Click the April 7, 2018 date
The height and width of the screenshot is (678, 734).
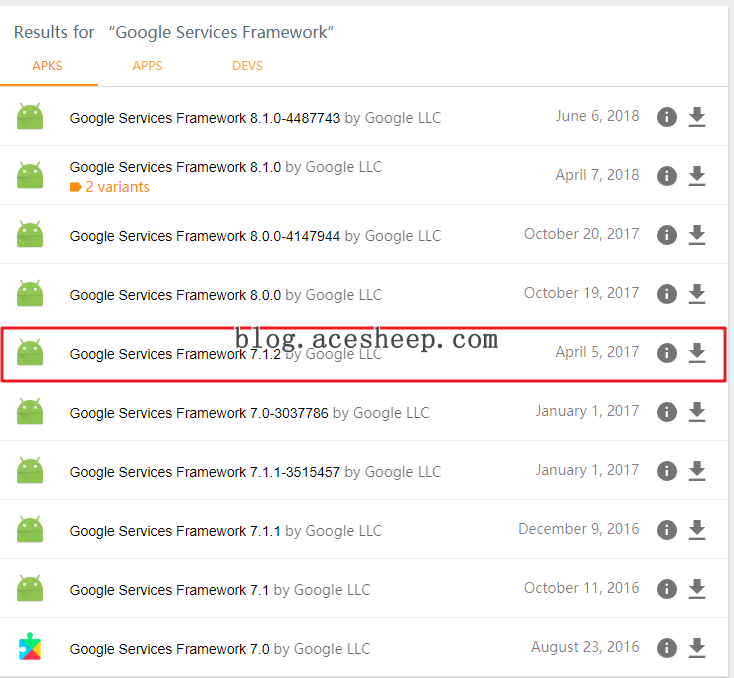point(597,175)
